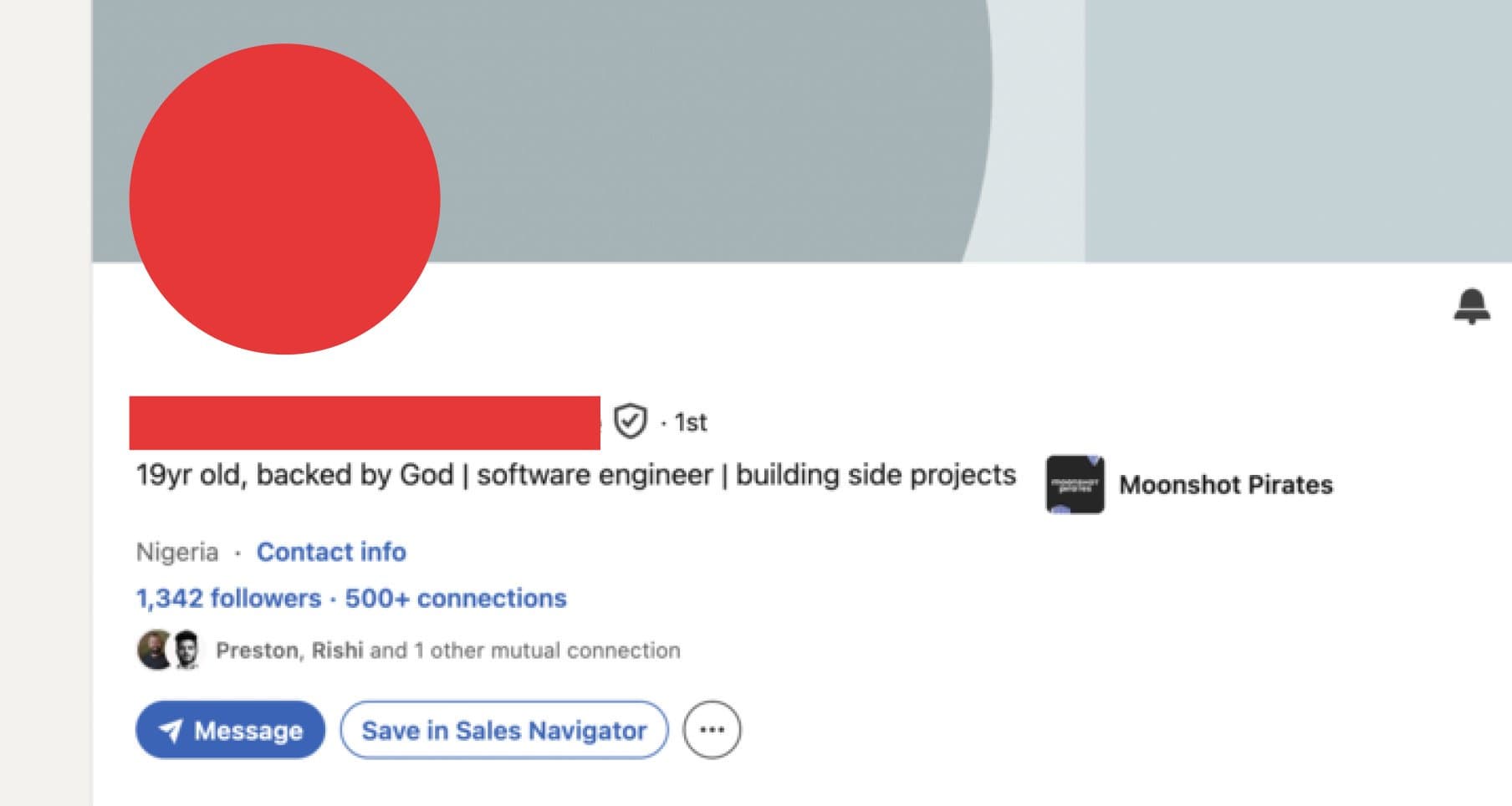Click Preston's mutual connection avatar
Screen dimensions: 1512x806
click(x=155, y=650)
